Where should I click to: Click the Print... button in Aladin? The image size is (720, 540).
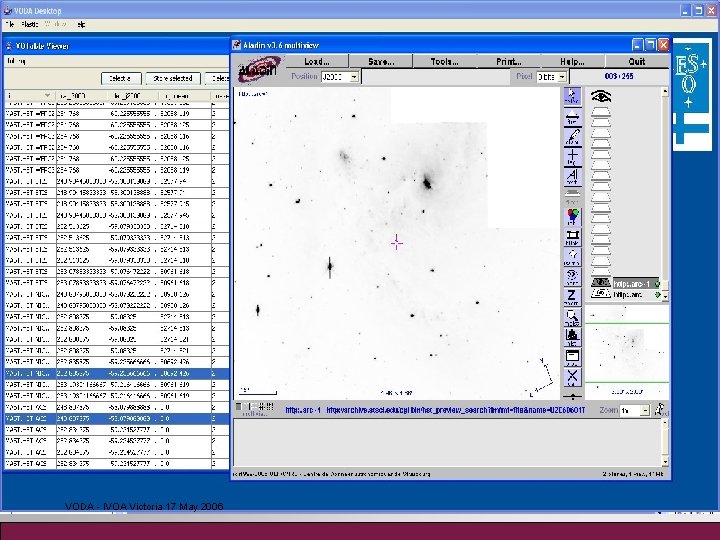509,62
